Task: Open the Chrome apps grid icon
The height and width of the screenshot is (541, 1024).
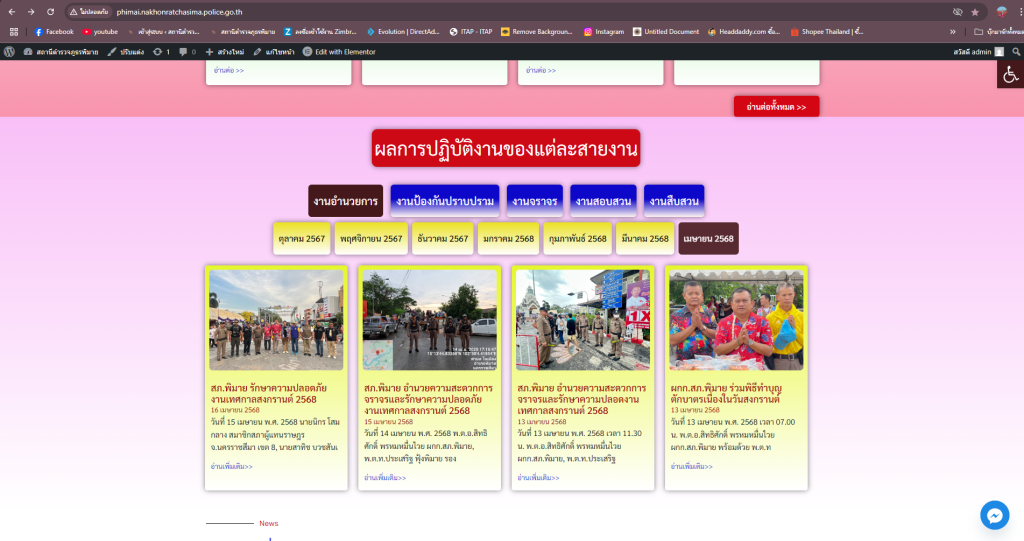Action: click(x=14, y=32)
